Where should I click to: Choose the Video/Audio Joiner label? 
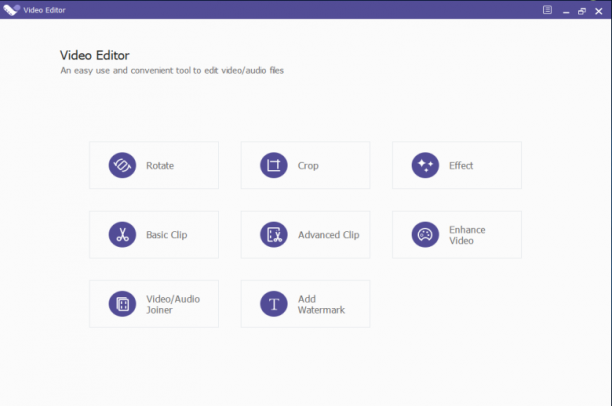click(173, 304)
